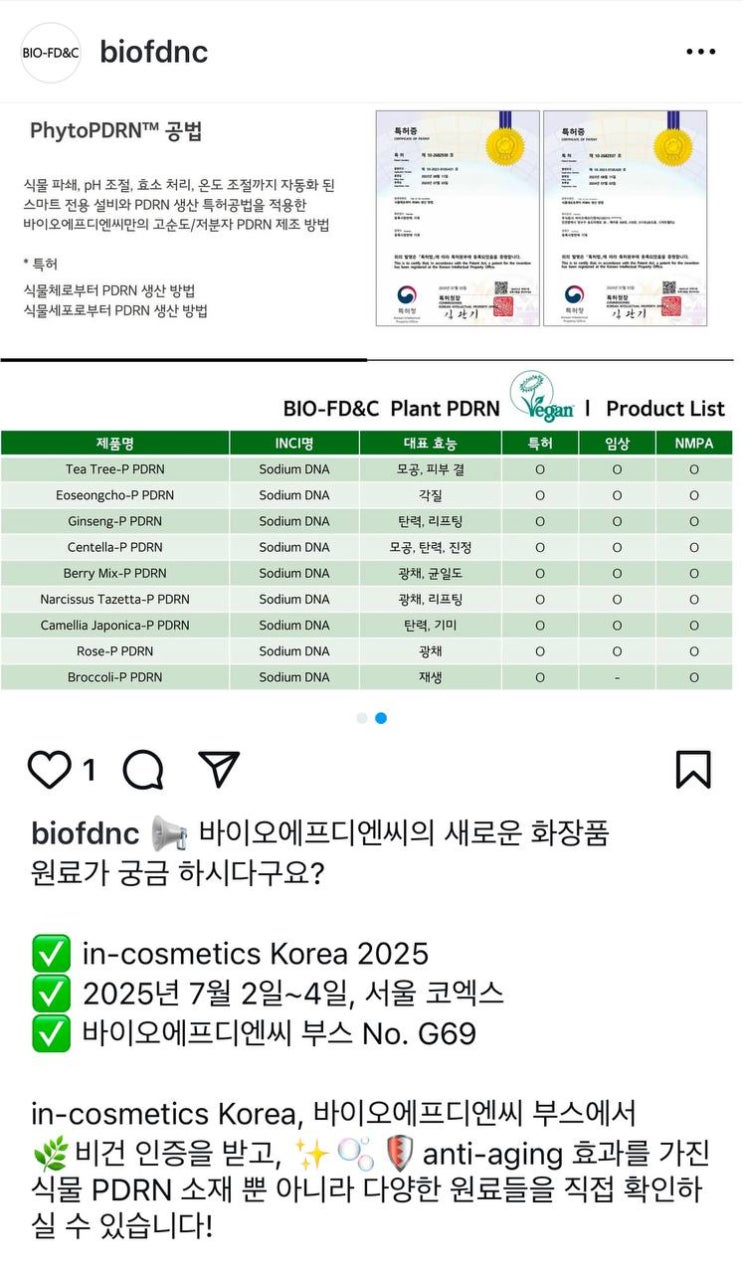
Task: Open the three-dot more options menu
Action: [x=700, y=52]
